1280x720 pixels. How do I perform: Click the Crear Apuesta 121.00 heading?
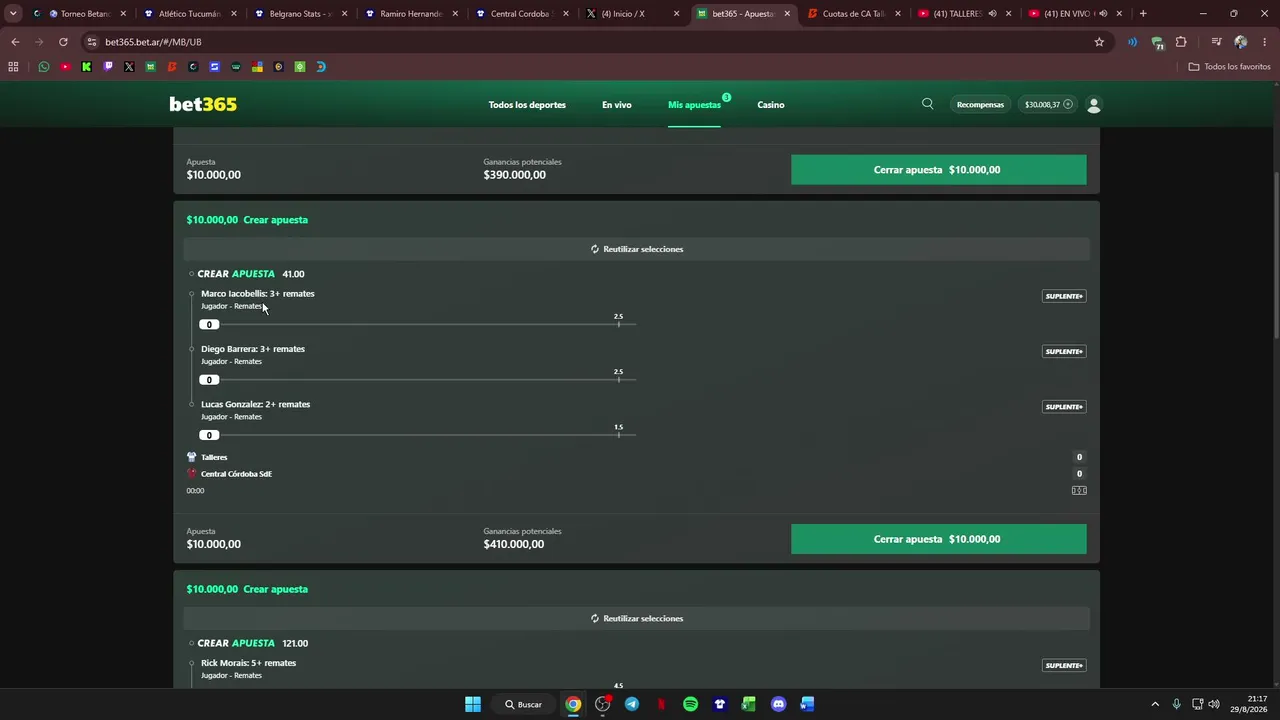coord(253,643)
